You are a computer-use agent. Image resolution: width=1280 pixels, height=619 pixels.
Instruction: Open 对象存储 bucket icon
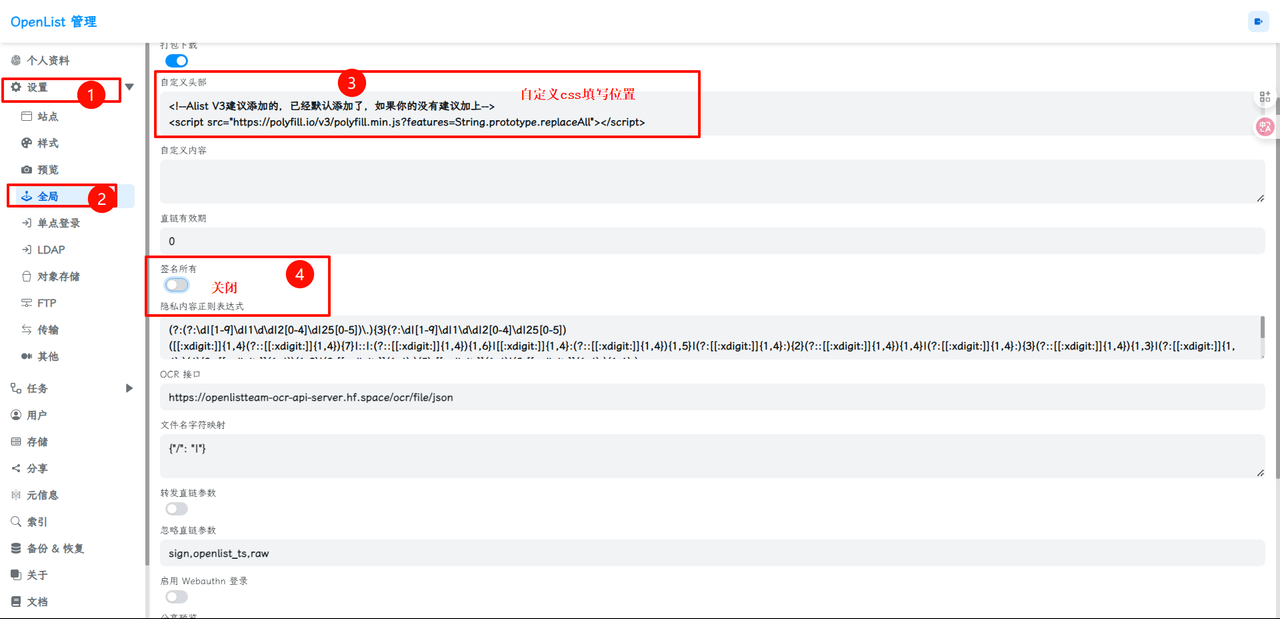click(27, 276)
